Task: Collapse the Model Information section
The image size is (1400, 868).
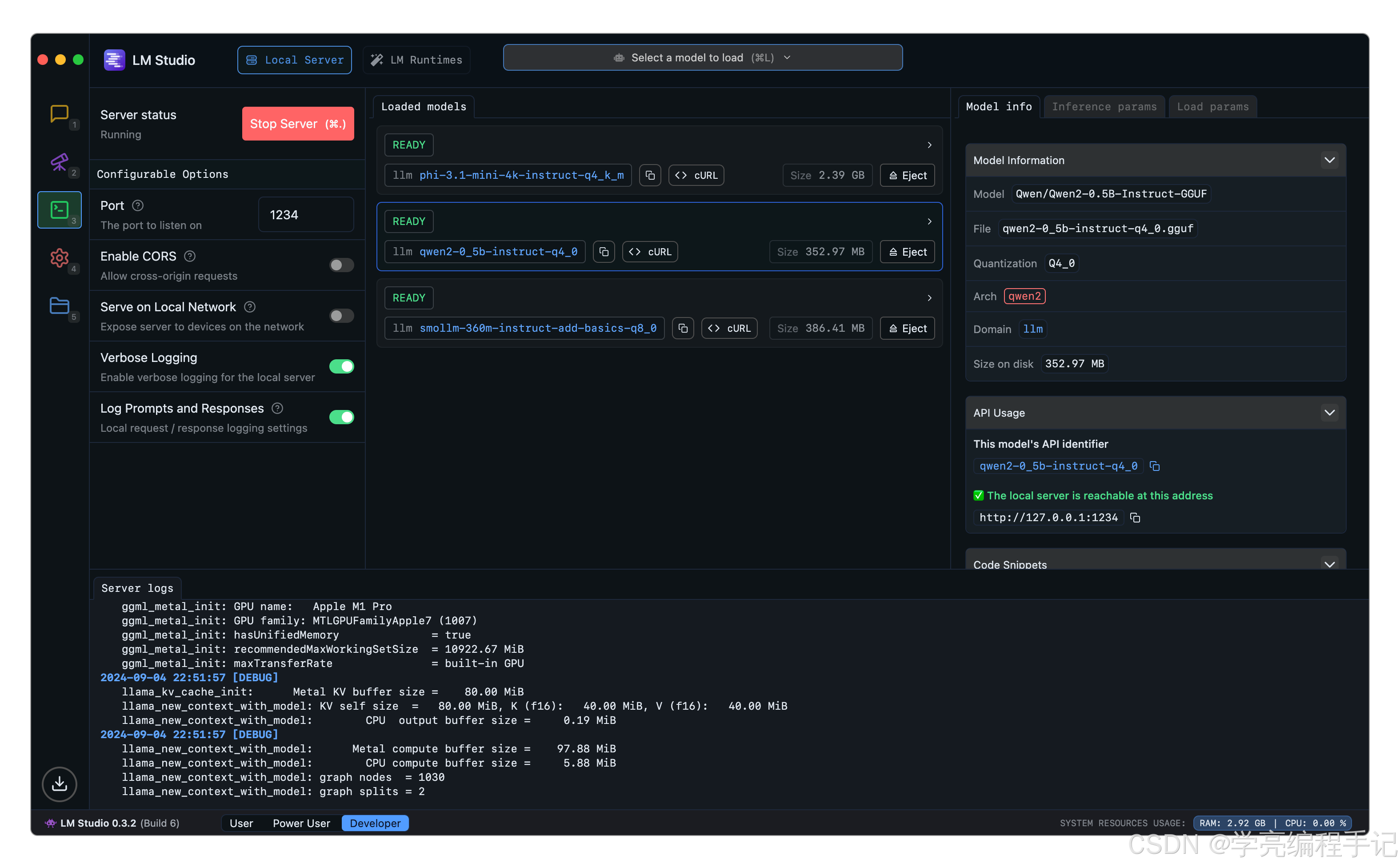Action: tap(1329, 161)
